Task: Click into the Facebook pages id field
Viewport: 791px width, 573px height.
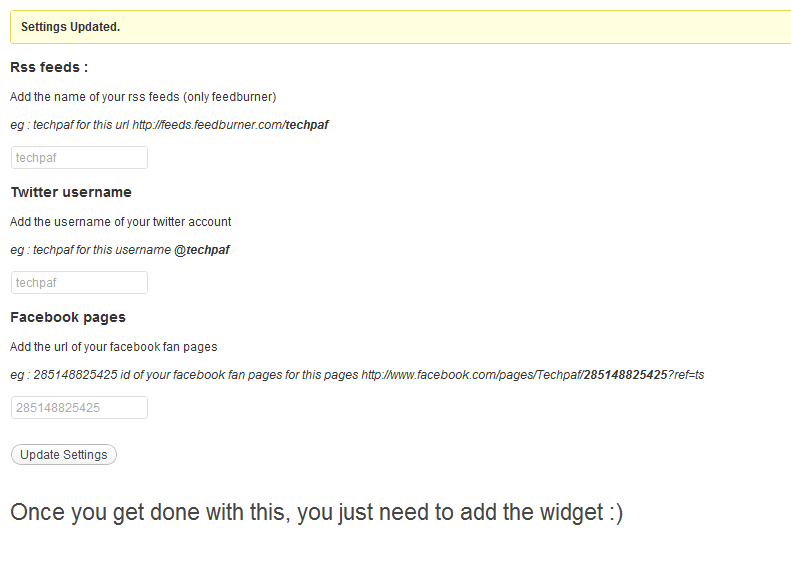Action: click(x=79, y=408)
